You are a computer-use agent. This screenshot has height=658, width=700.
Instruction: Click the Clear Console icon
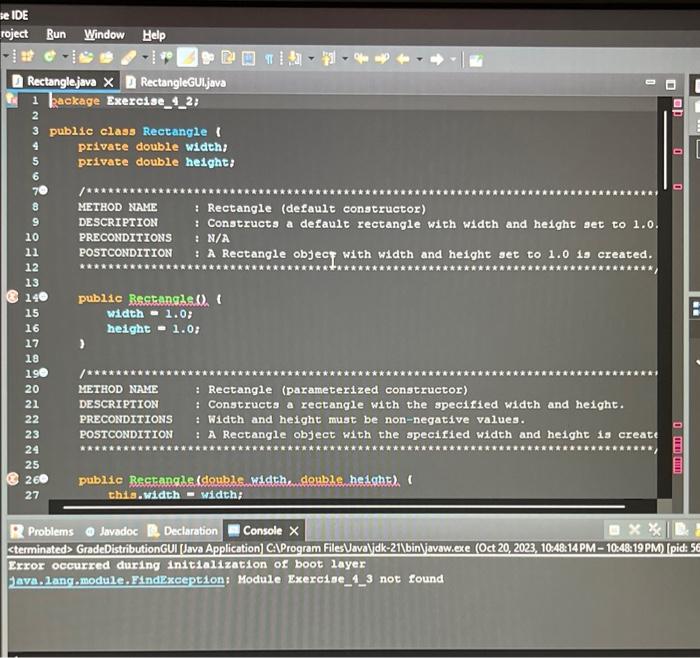pos(681,529)
